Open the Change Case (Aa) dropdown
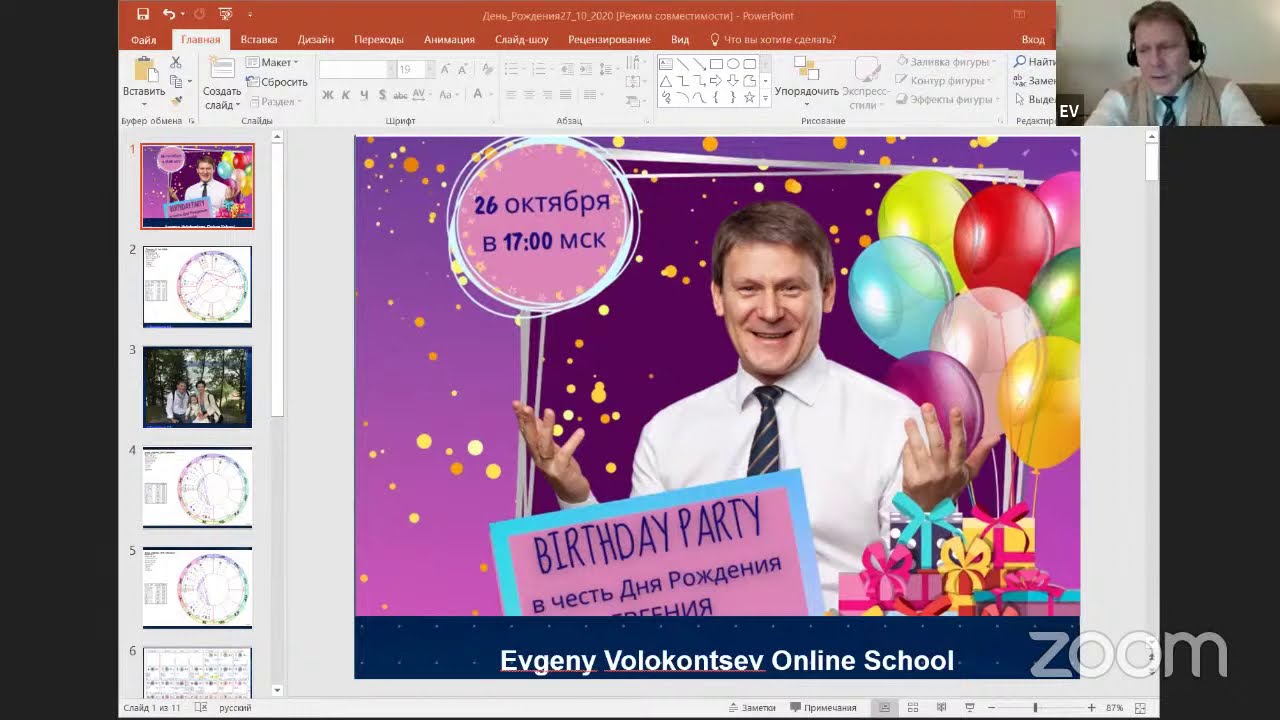 coord(451,95)
